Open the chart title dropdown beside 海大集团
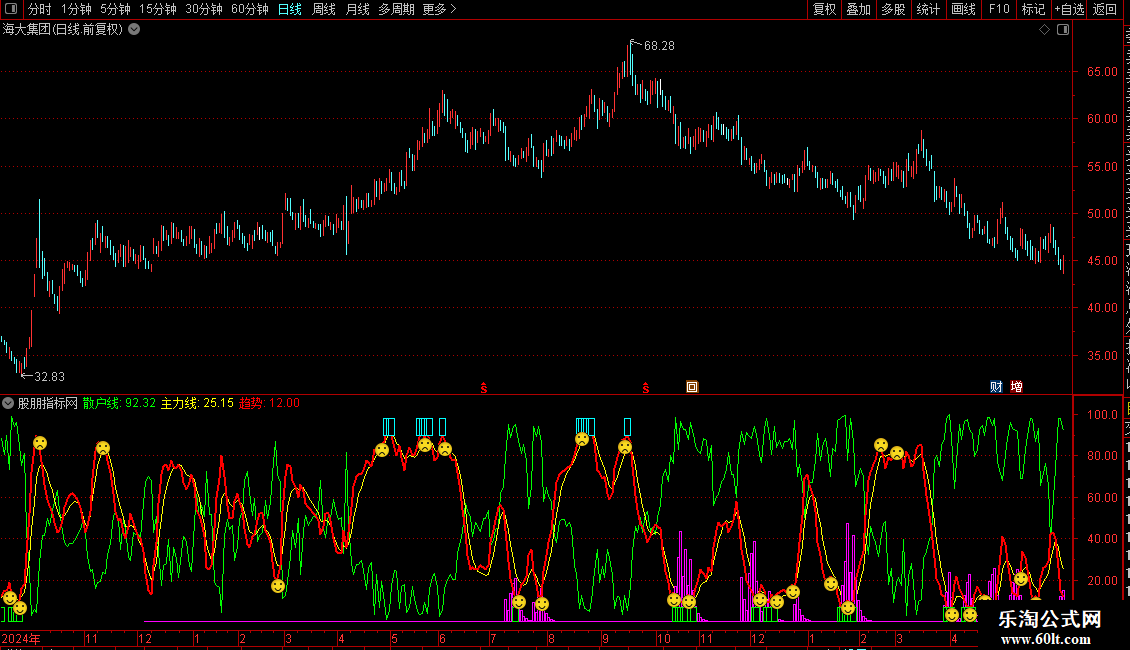The image size is (1130, 650). tap(134, 30)
